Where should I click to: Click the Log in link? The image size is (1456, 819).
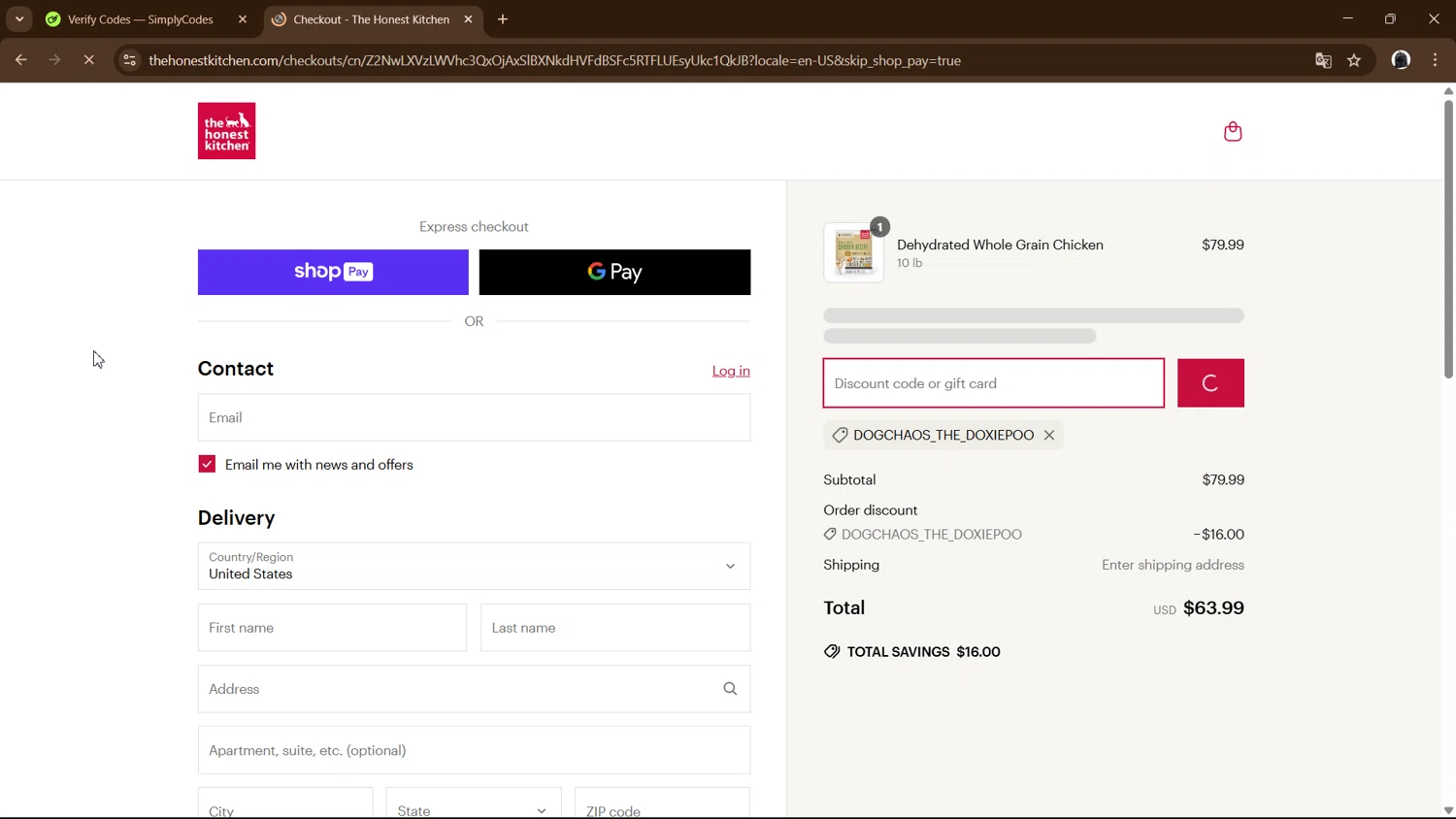click(731, 371)
